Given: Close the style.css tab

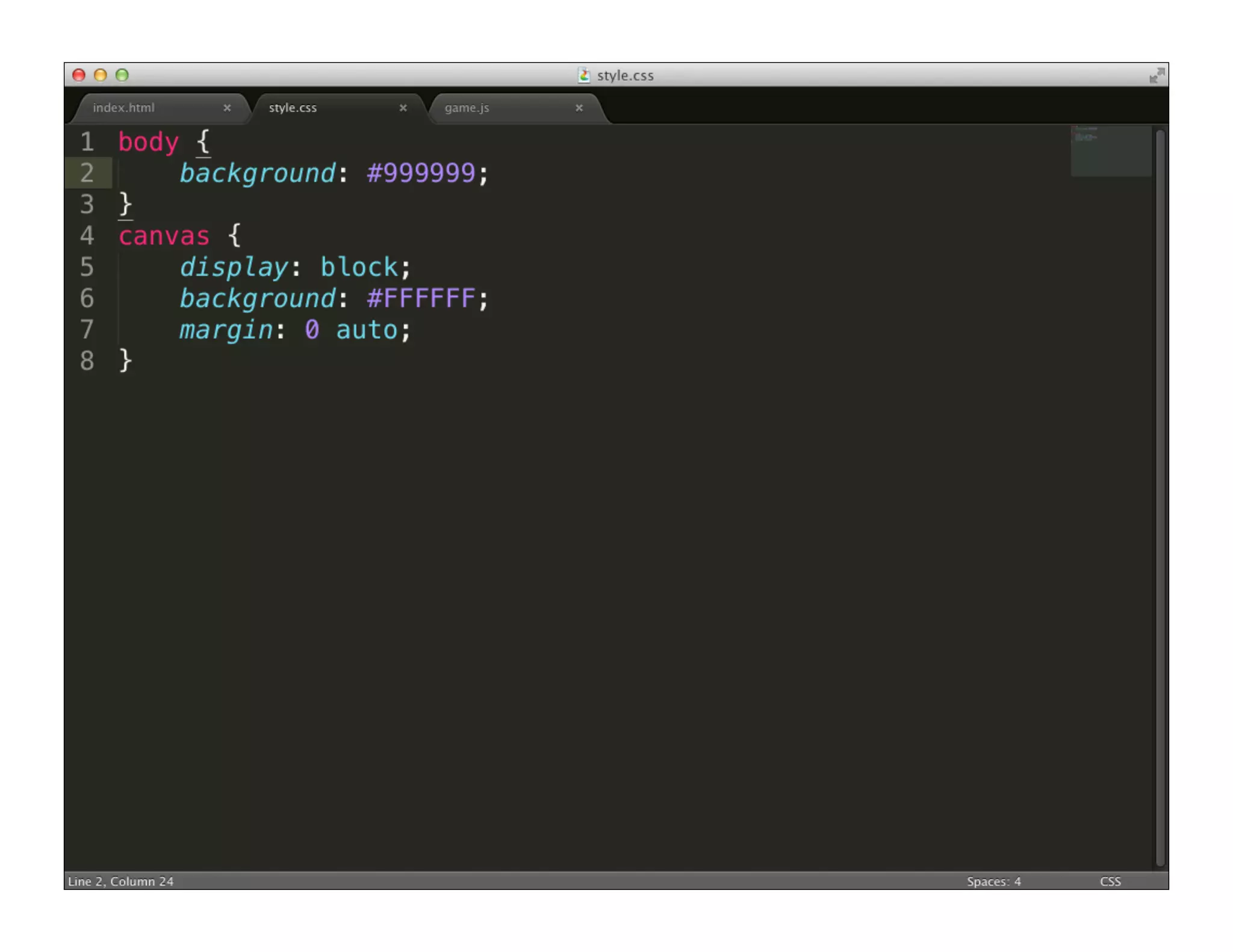Looking at the screenshot, I should [x=403, y=108].
